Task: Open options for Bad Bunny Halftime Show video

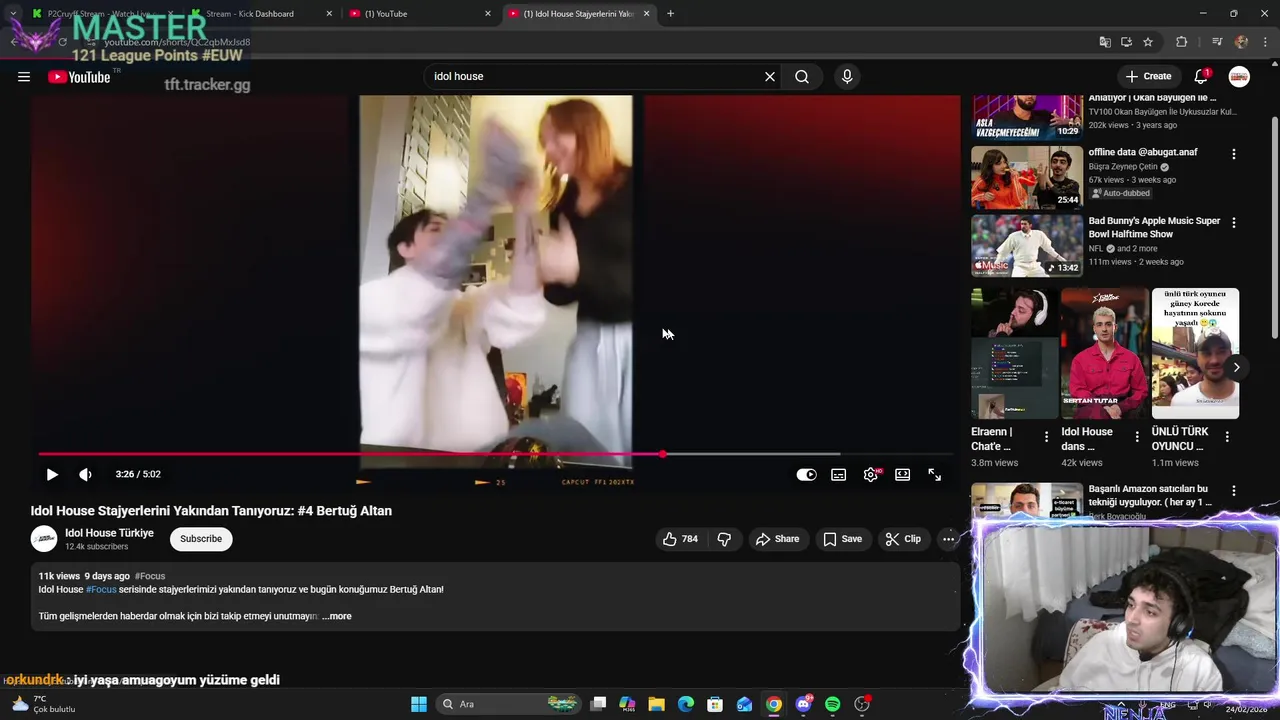Action: pyautogui.click(x=1233, y=223)
